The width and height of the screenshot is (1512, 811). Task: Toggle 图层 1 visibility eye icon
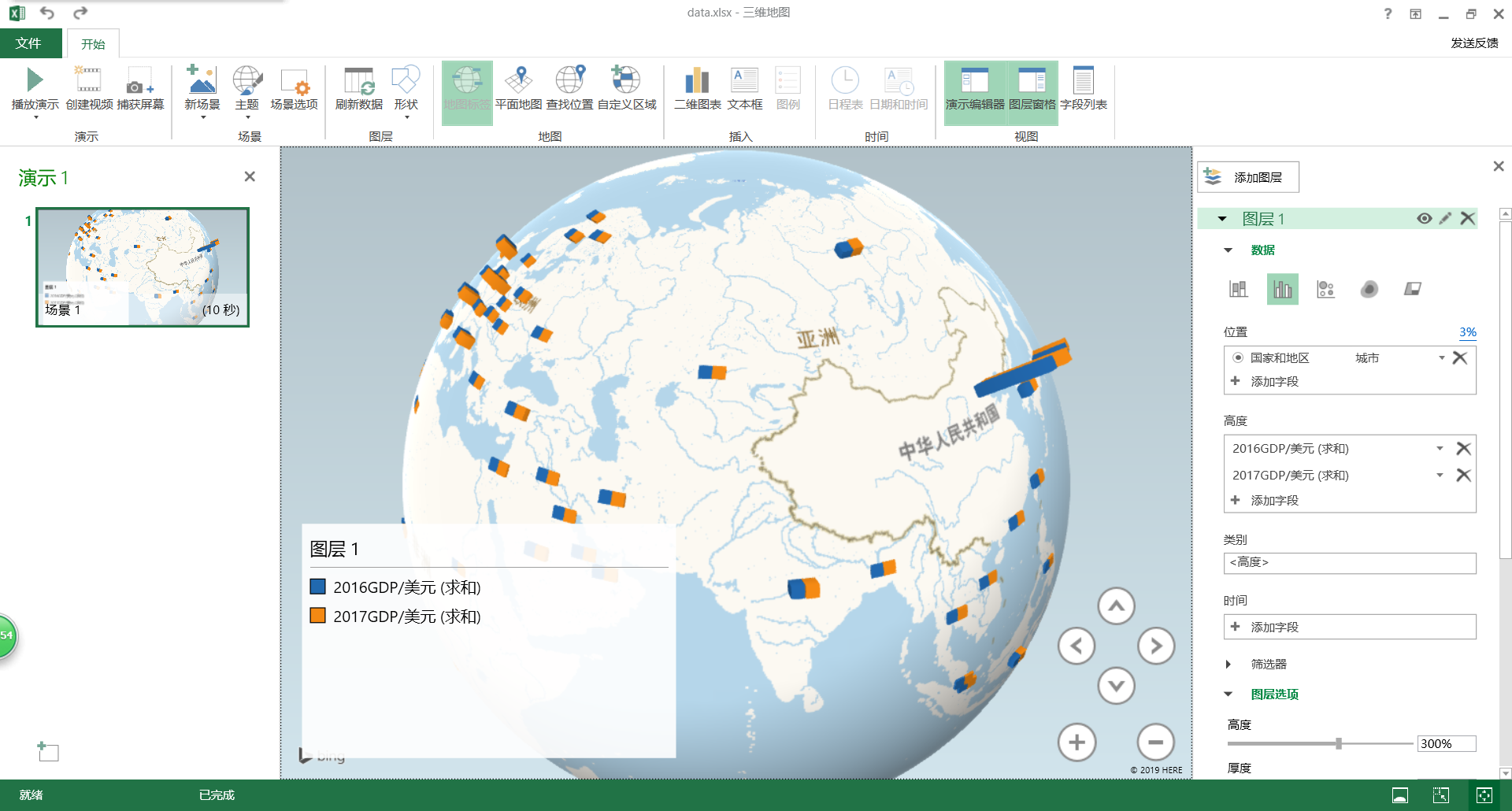(1424, 219)
